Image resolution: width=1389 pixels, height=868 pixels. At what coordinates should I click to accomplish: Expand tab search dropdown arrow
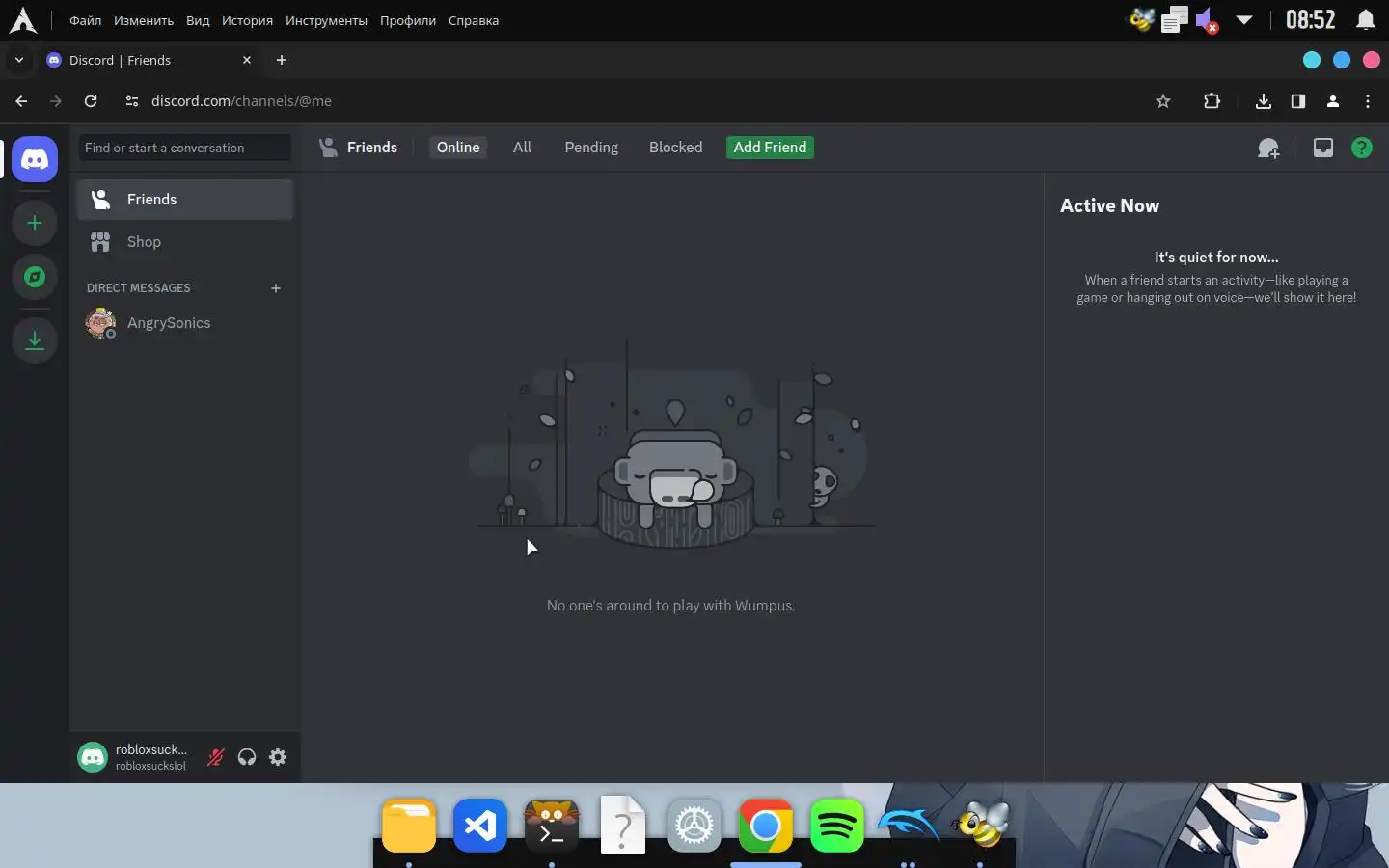(18, 60)
